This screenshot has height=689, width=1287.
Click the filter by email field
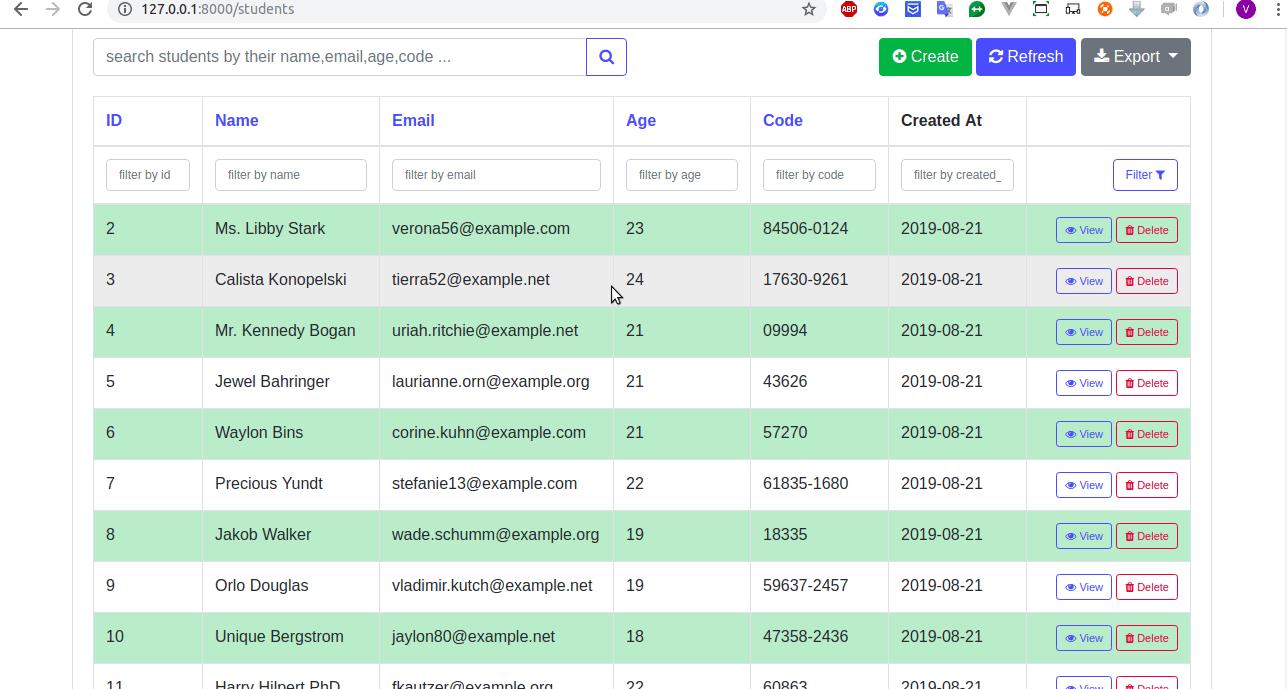496,175
